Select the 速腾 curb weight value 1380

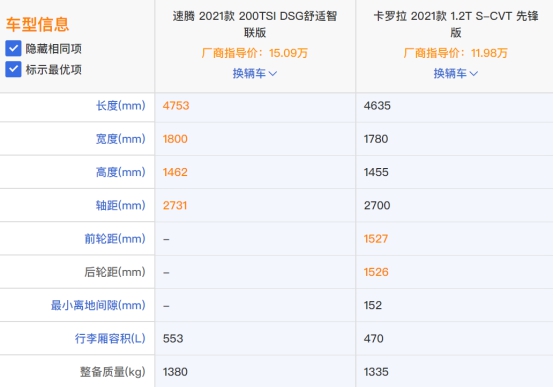[x=175, y=372]
